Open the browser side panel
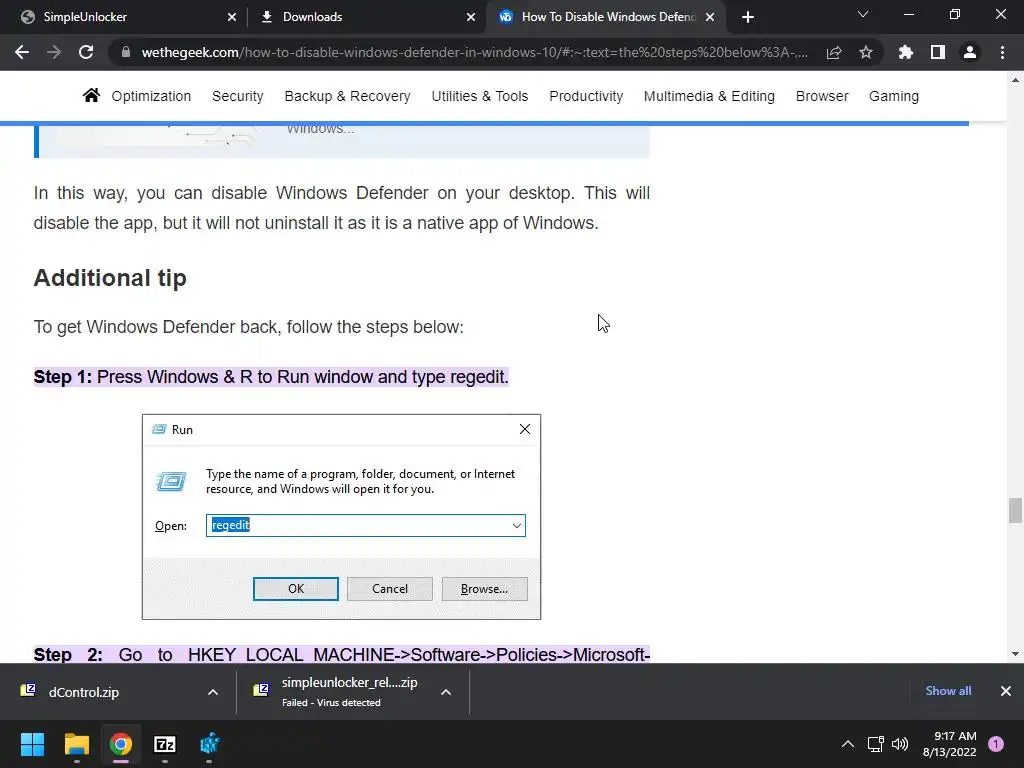This screenshot has width=1024, height=768. pyautogui.click(x=938, y=52)
